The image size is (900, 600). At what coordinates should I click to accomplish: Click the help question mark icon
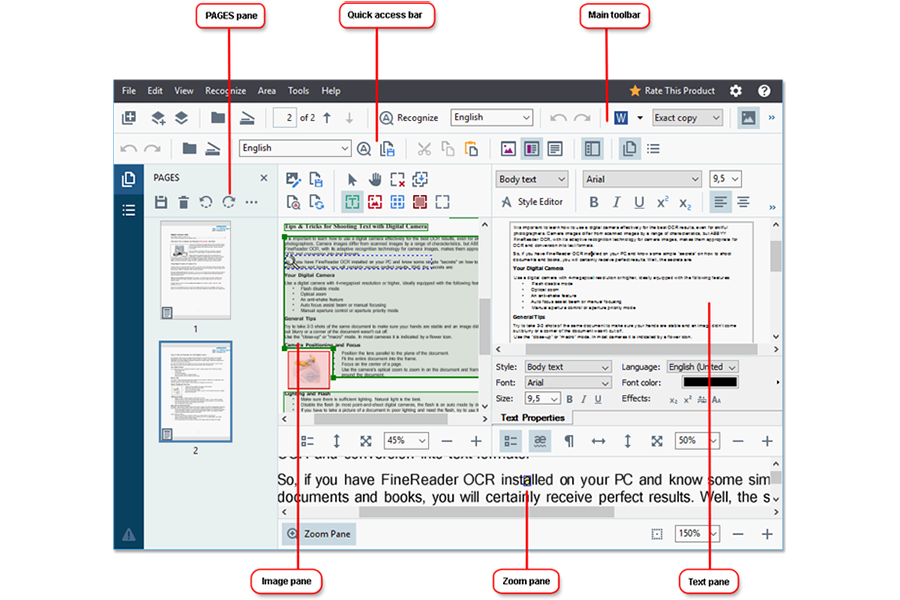coord(764,91)
